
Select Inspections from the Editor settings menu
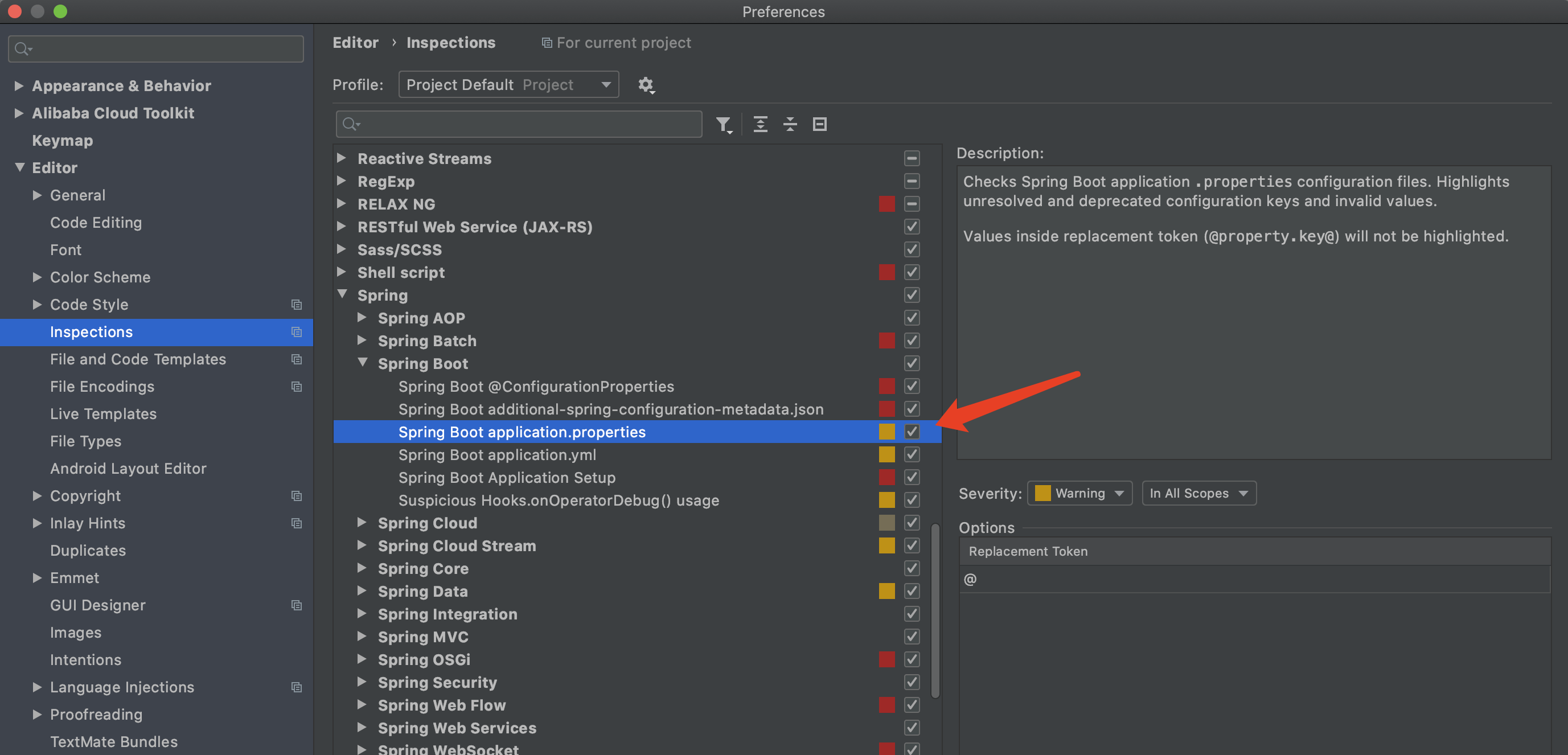(x=91, y=331)
